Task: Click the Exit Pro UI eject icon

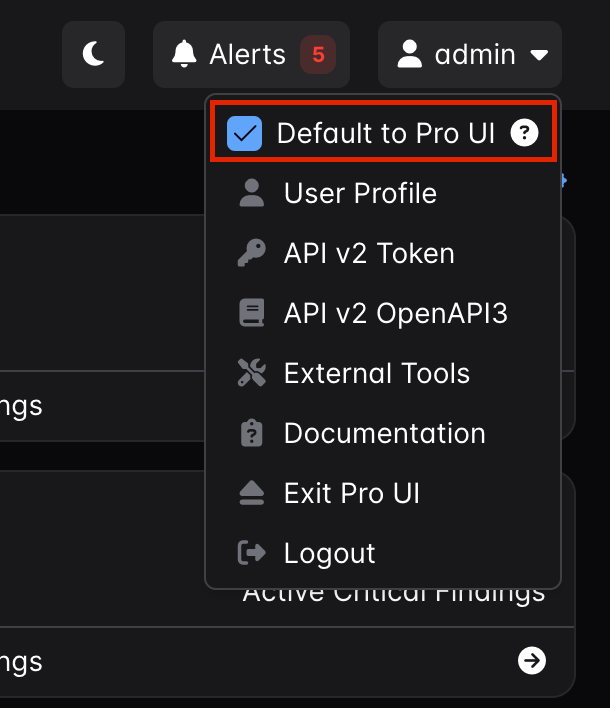Action: [x=252, y=493]
